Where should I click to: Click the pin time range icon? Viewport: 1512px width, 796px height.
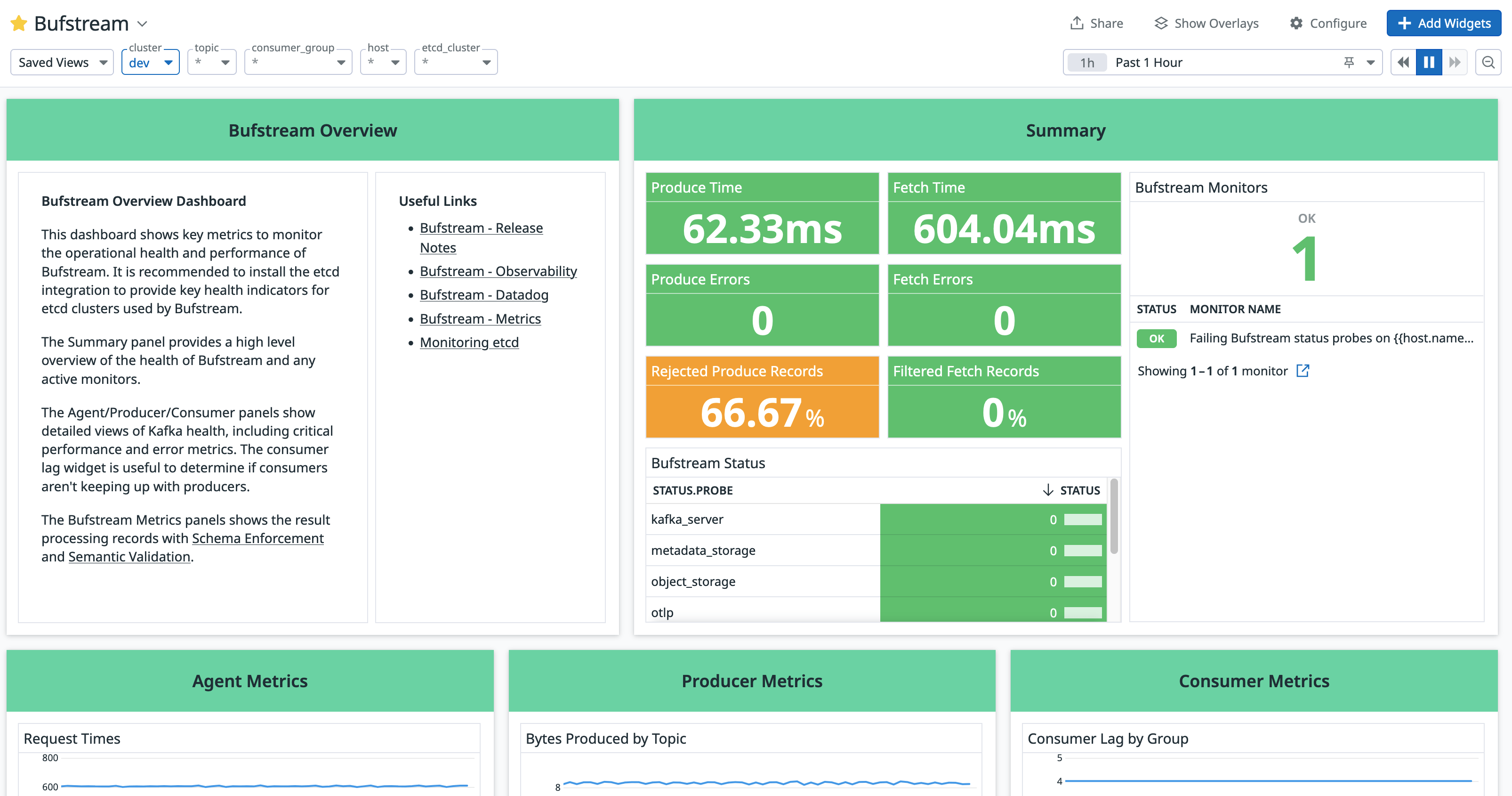click(1349, 62)
